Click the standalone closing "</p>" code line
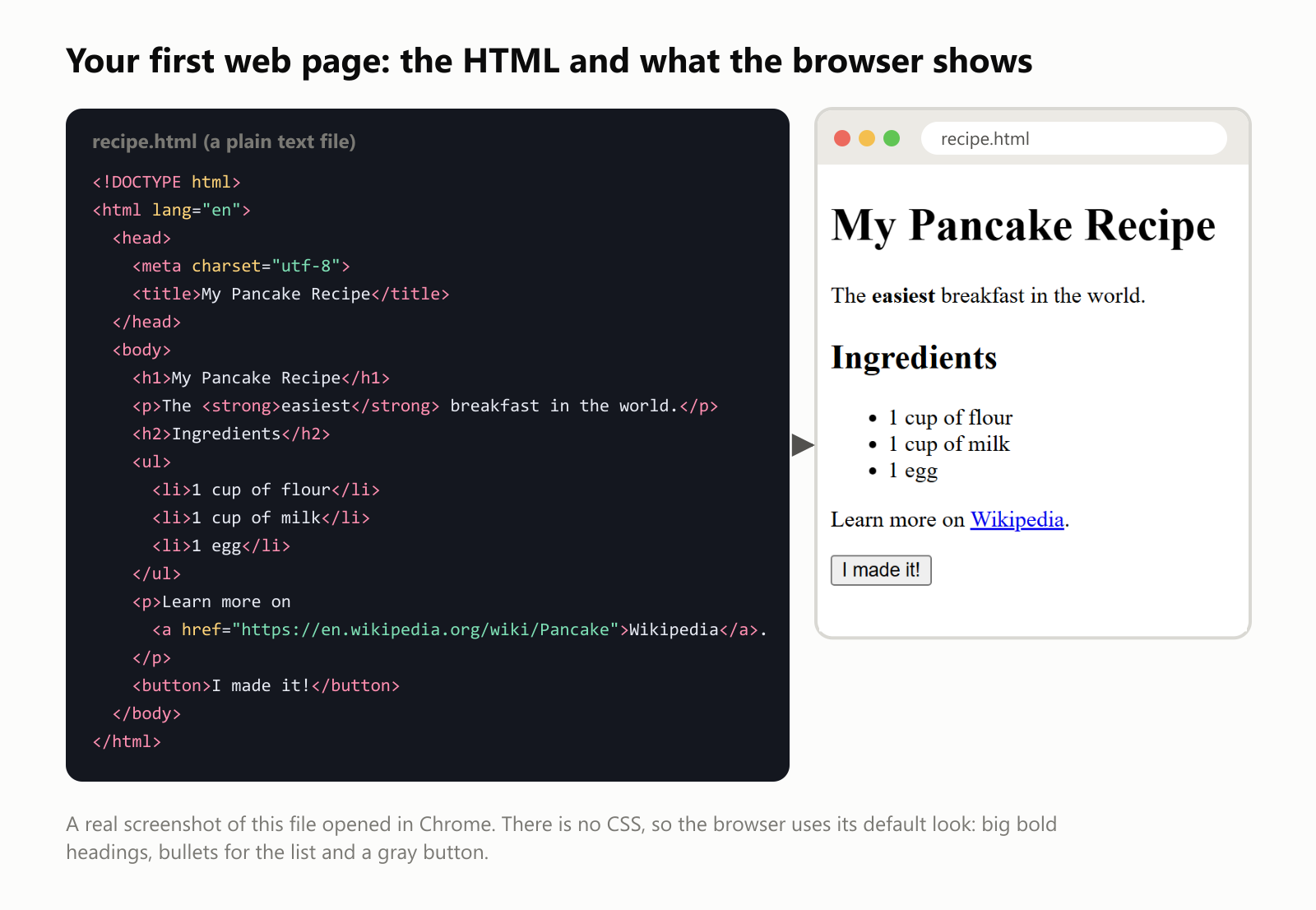 [151, 657]
